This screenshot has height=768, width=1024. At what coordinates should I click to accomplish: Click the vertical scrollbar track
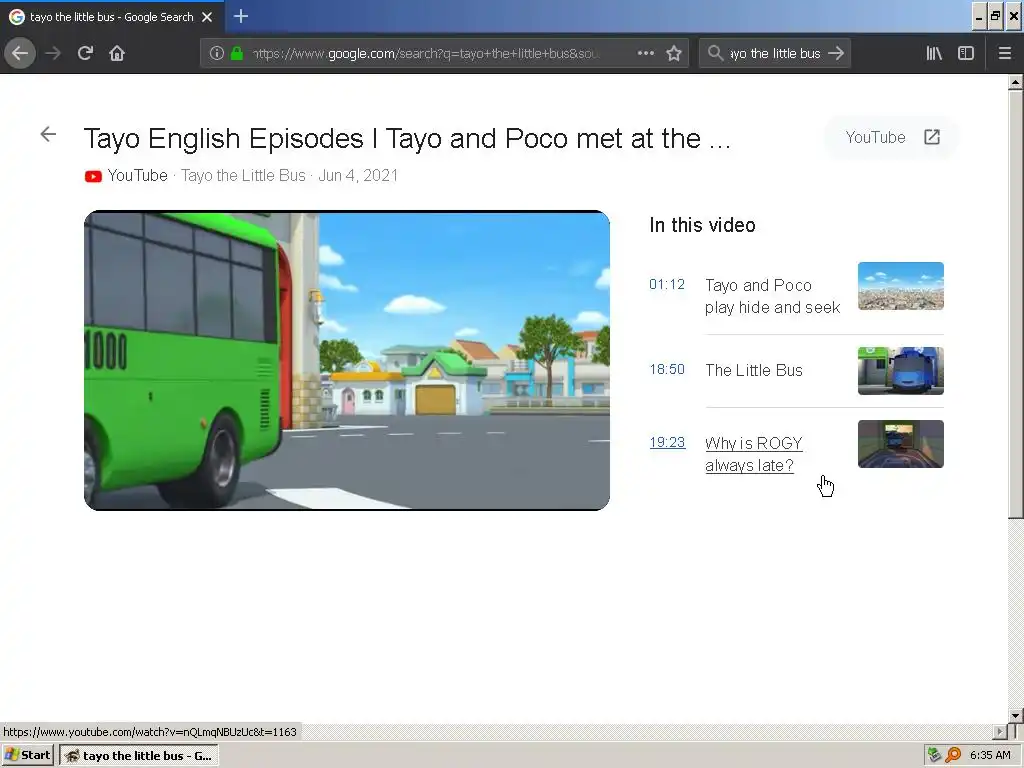click(x=1015, y=614)
